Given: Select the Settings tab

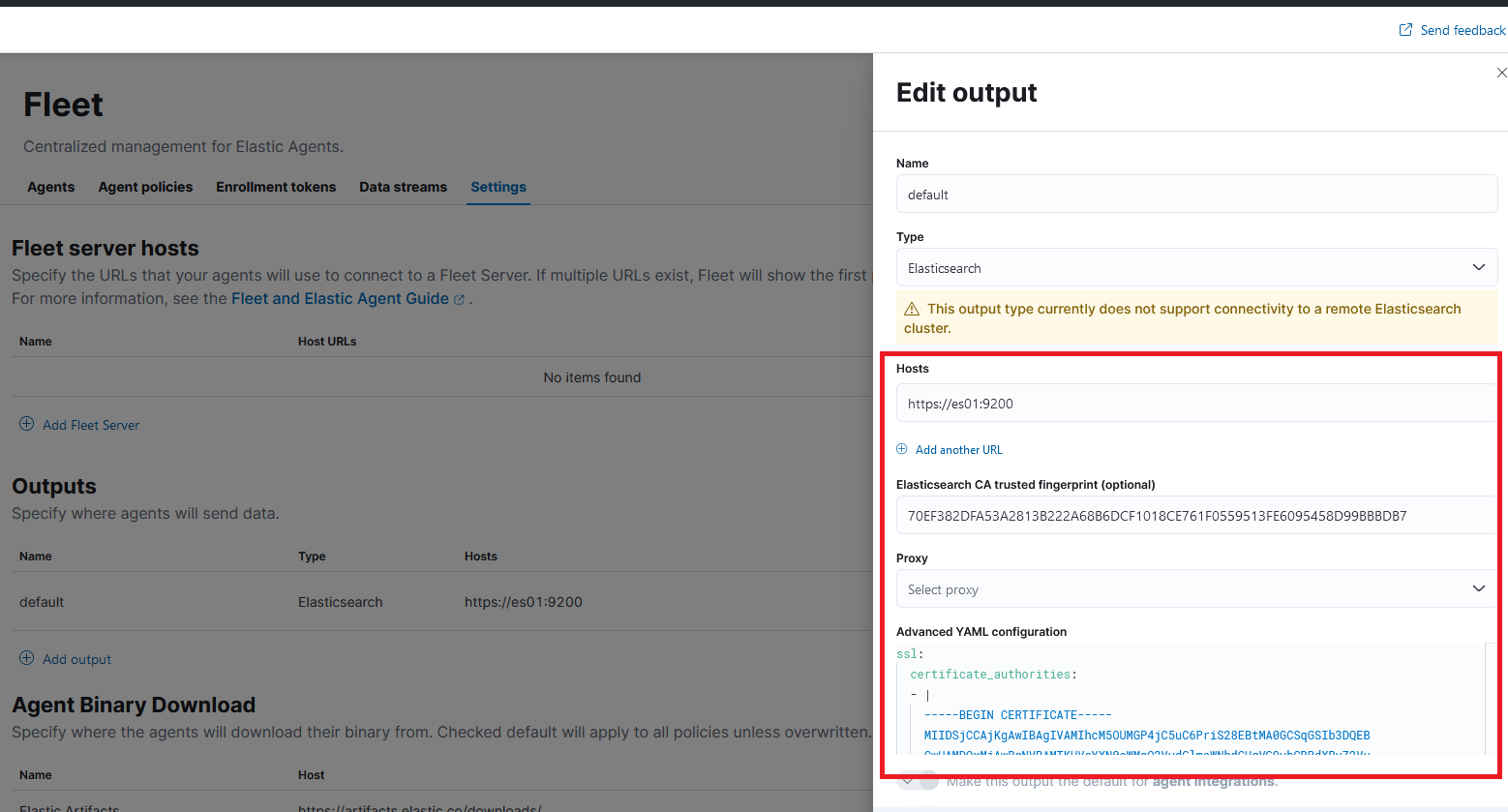Looking at the screenshot, I should [x=498, y=187].
